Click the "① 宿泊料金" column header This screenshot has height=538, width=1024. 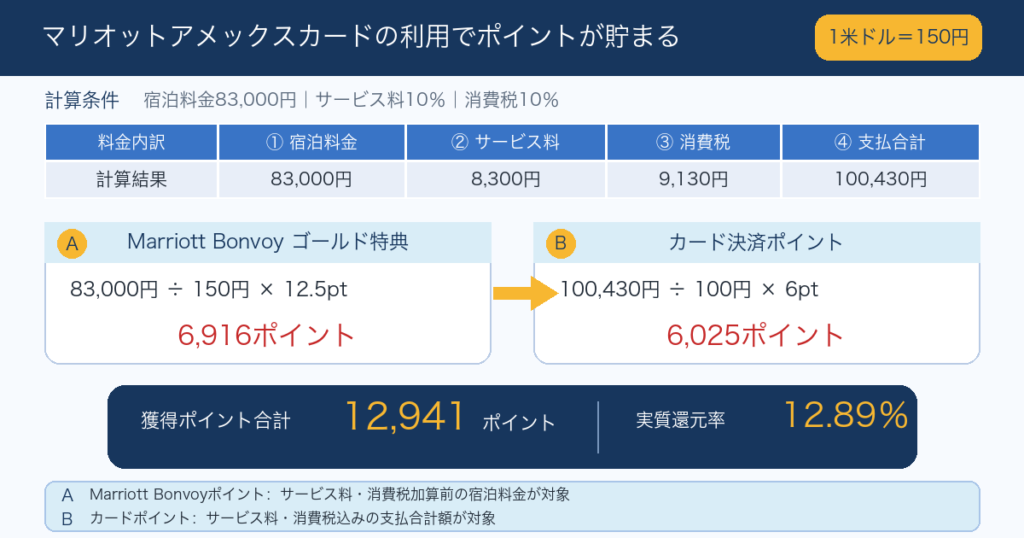tap(312, 142)
